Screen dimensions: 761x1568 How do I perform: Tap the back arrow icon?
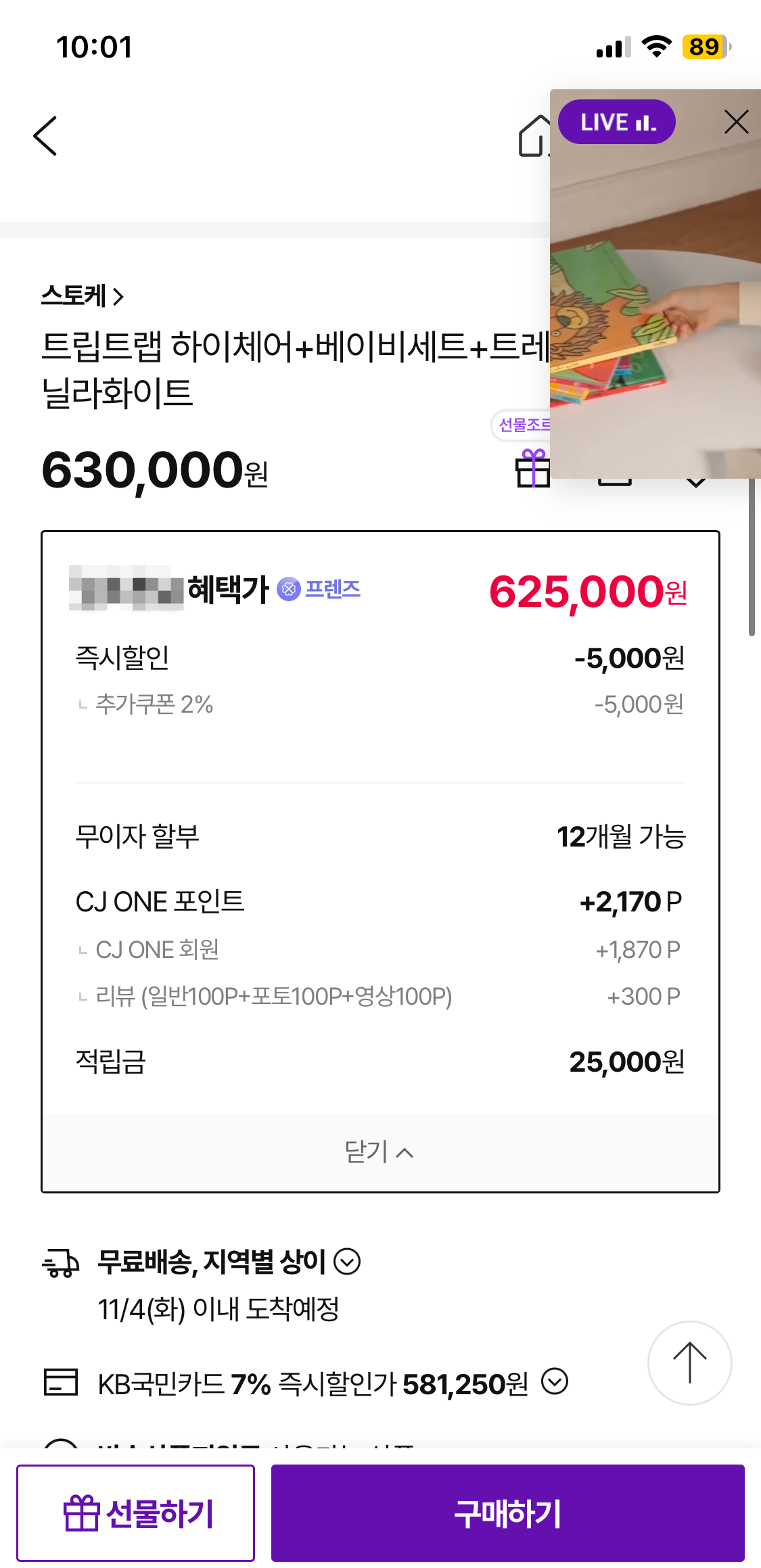tap(45, 136)
